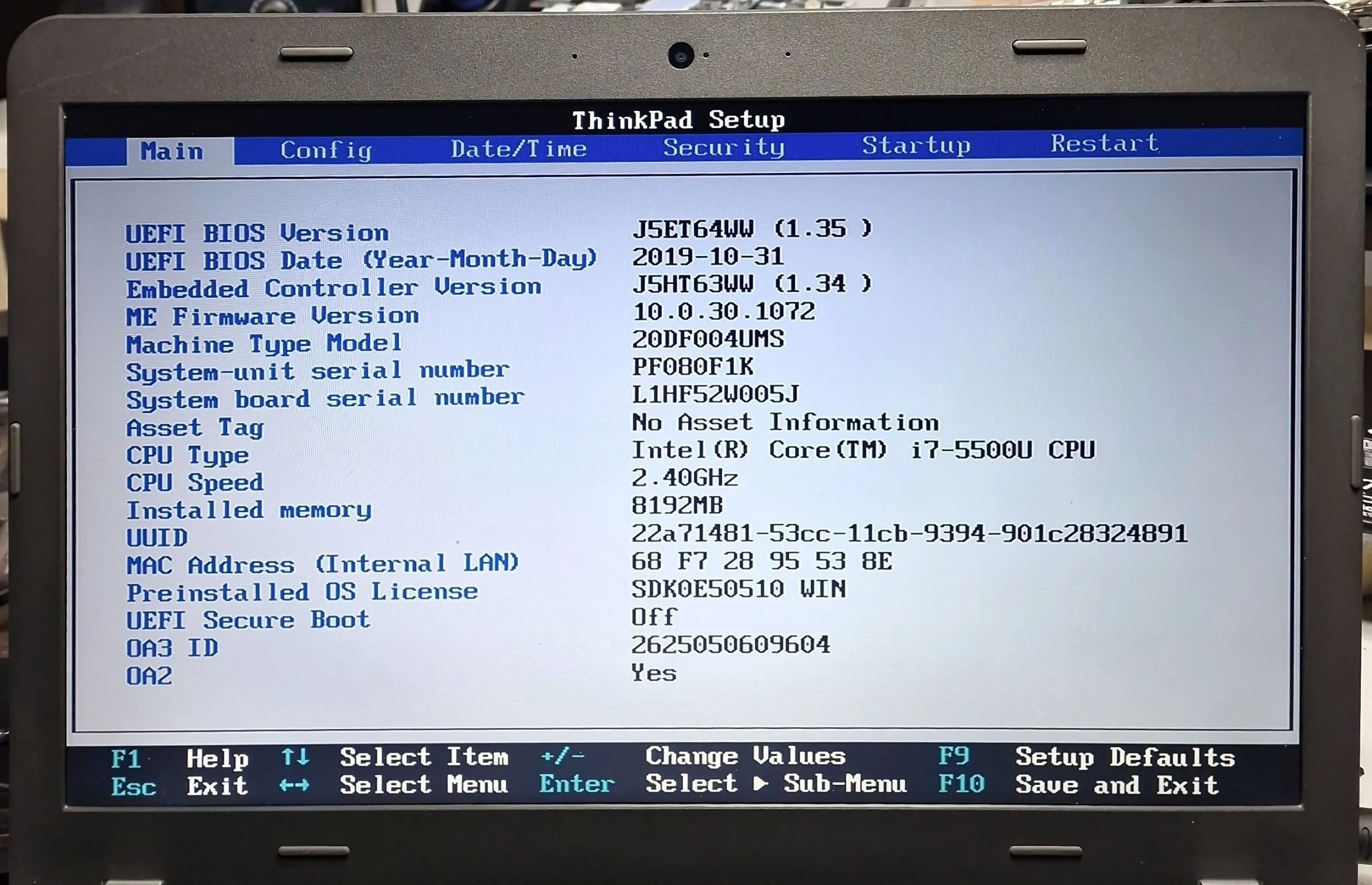Select the BIOS date 2019-10-31
This screenshot has height=885, width=1372.
tap(708, 256)
